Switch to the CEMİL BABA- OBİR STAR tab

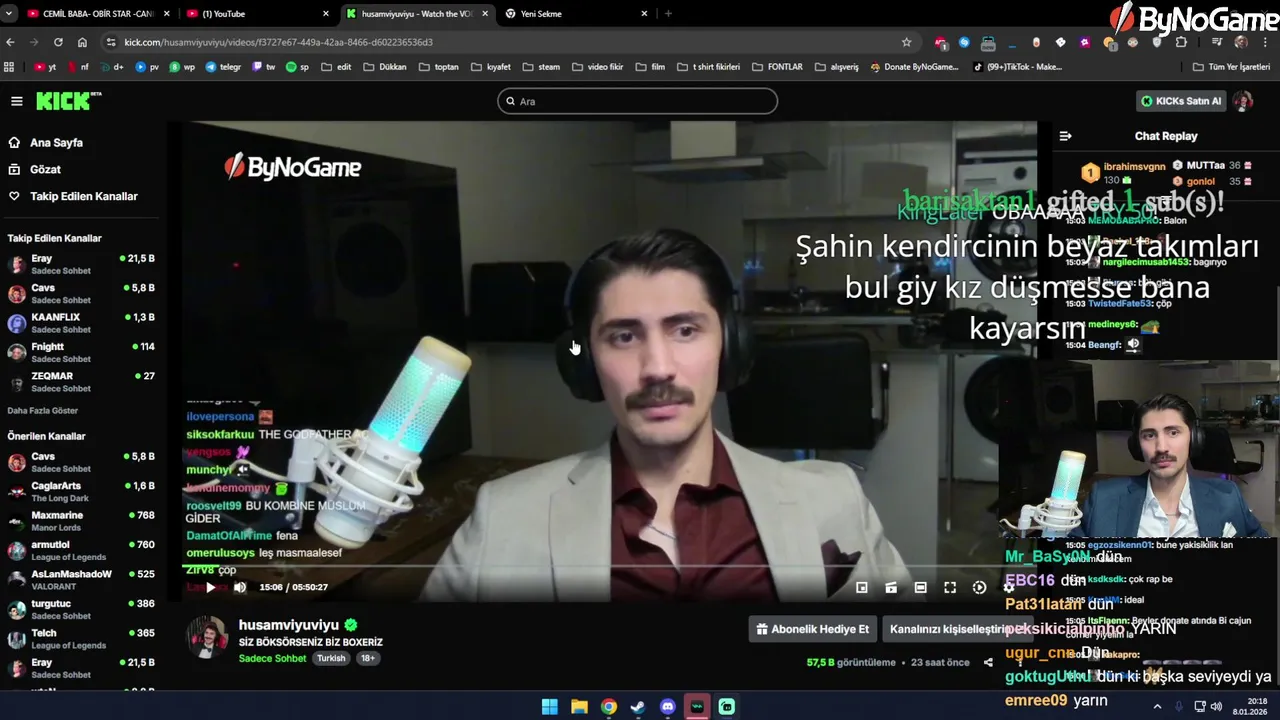[x=97, y=14]
